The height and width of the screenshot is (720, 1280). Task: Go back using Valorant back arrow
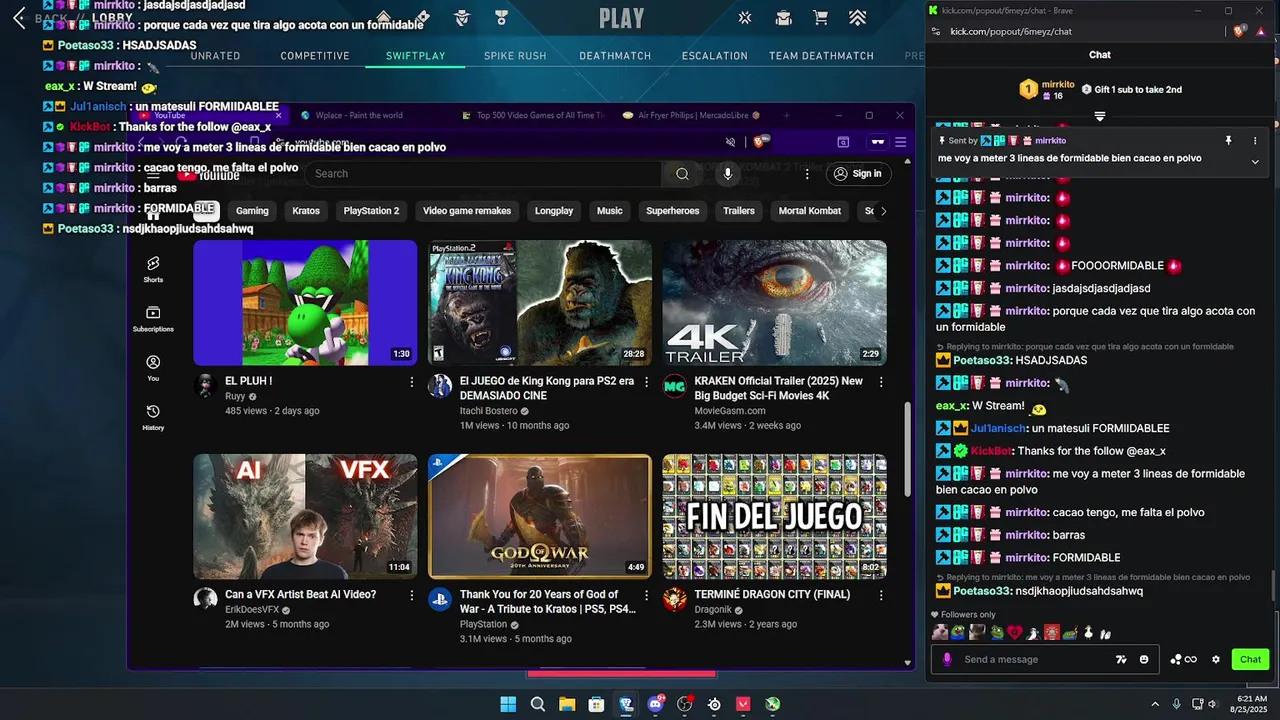[x=19, y=18]
